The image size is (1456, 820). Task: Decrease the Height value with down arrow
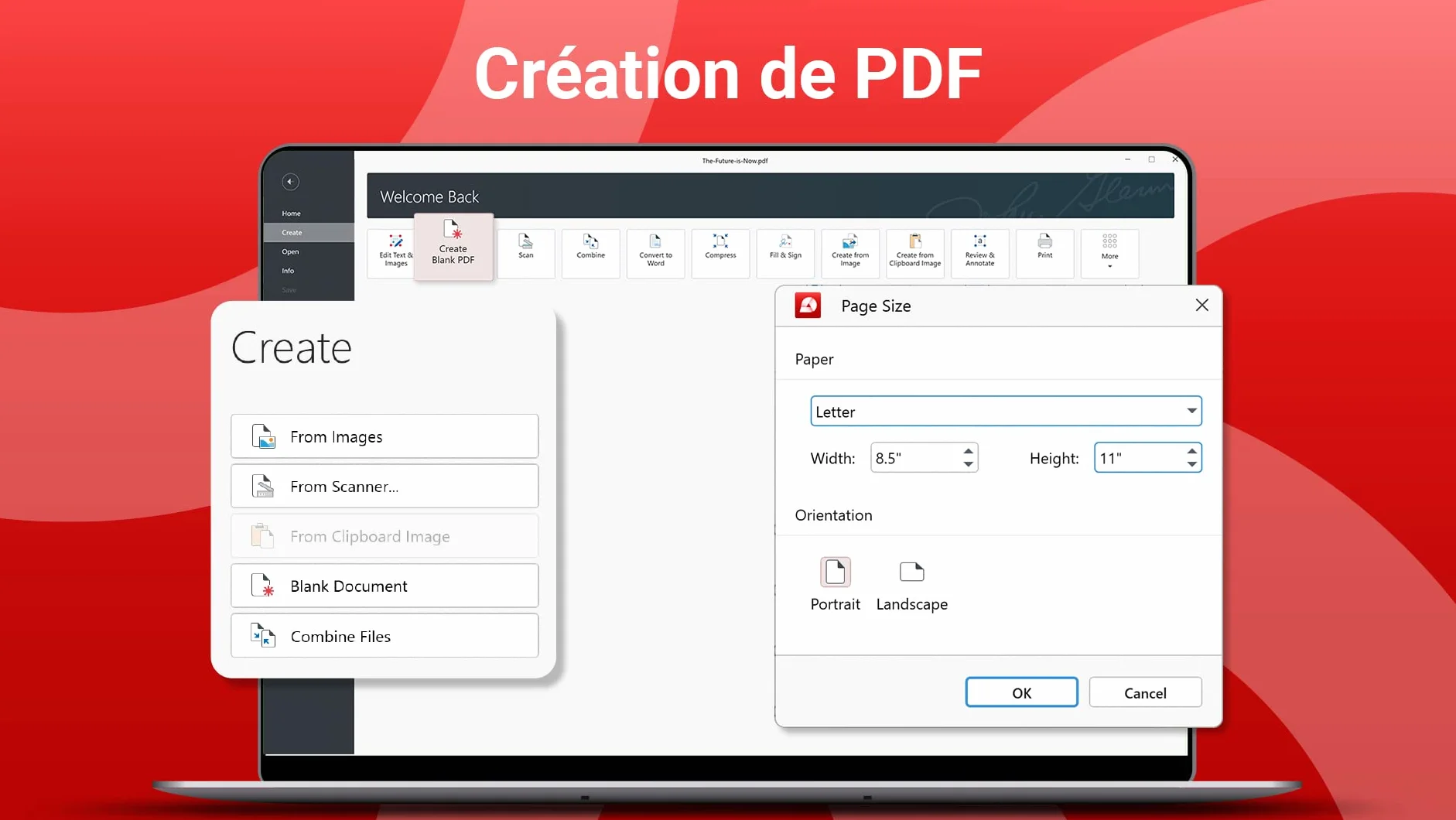pos(1192,464)
